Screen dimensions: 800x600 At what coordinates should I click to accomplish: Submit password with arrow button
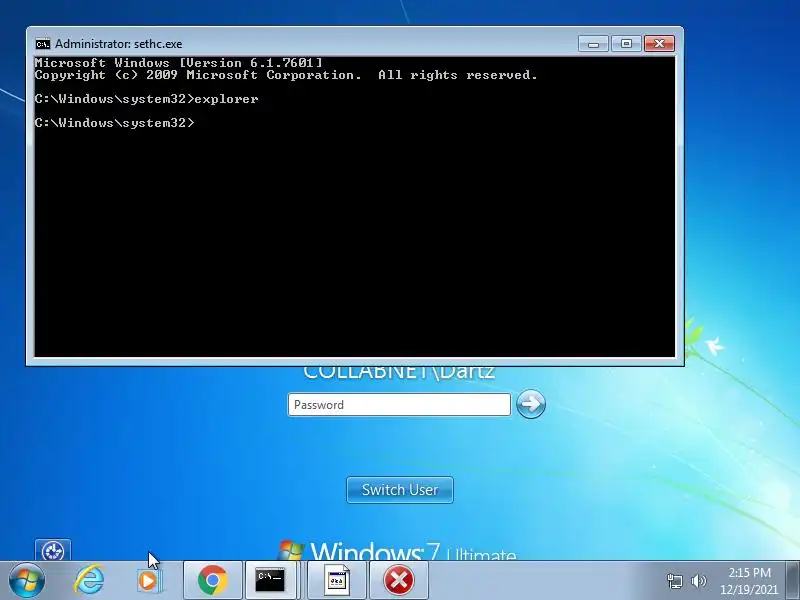[531, 405]
